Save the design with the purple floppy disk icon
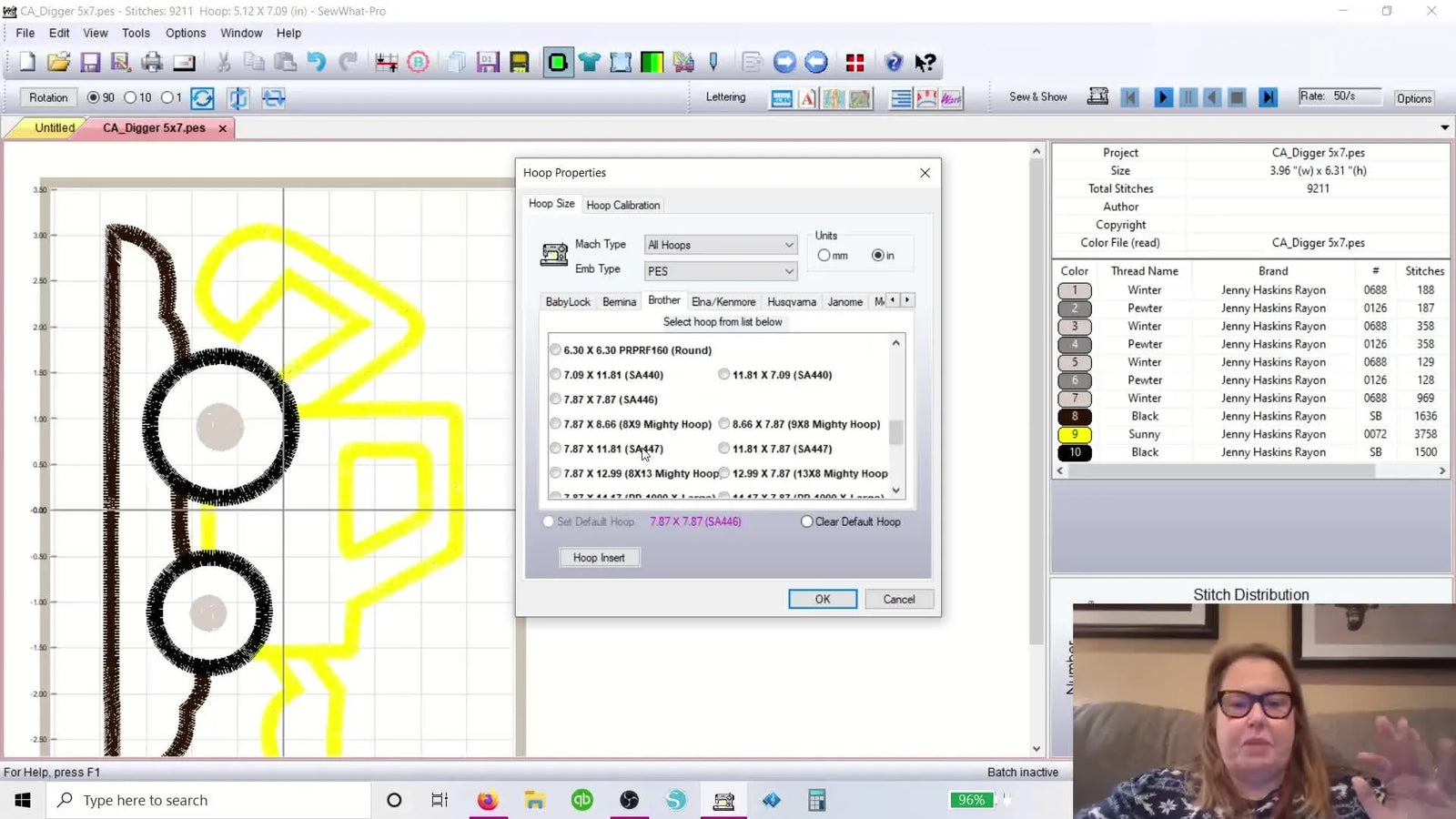The image size is (1456, 819). (90, 62)
